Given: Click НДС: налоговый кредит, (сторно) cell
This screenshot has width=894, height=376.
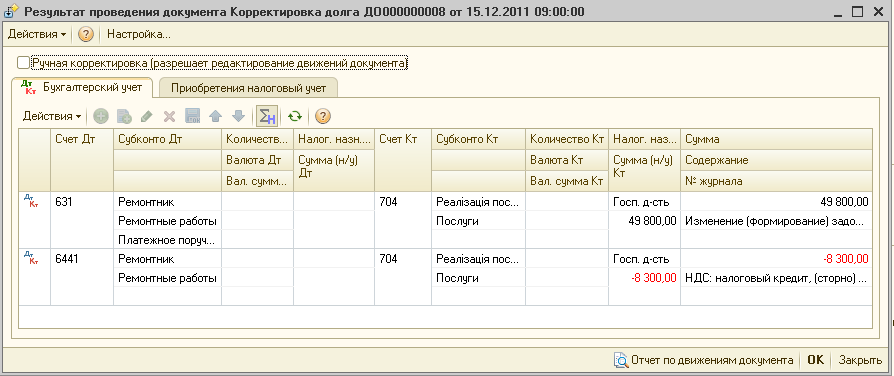Looking at the screenshot, I should tap(776, 278).
